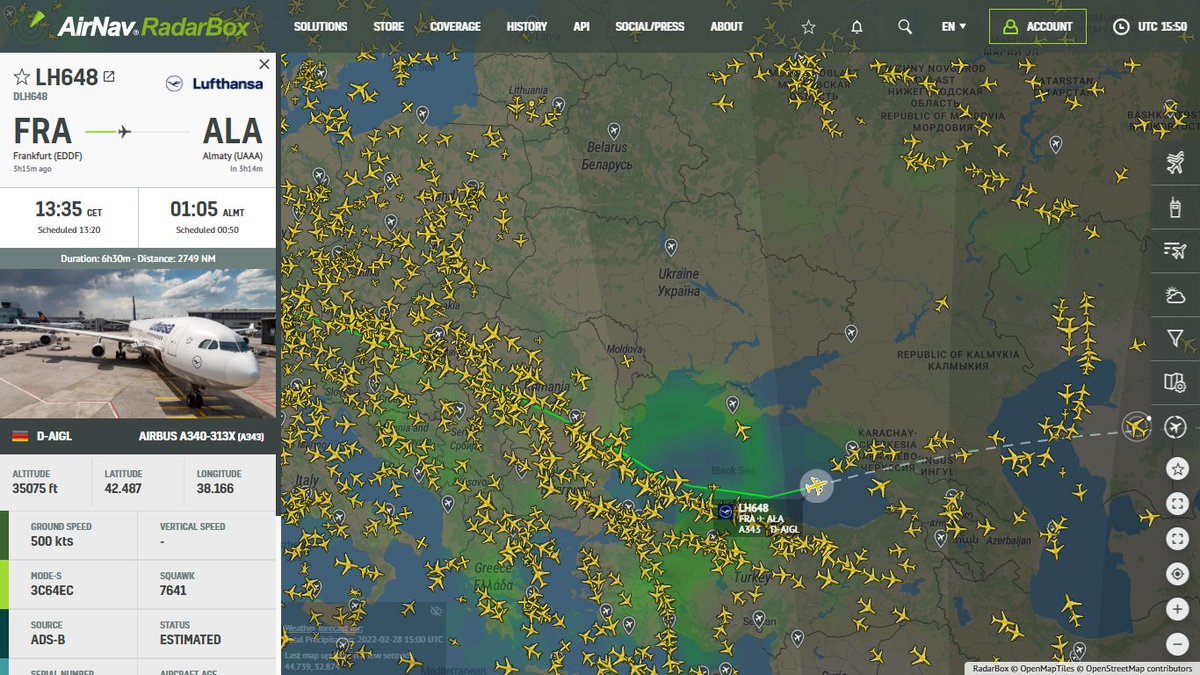
Task: Select the highlighted LH648 aircraft on map
Action: click(817, 487)
